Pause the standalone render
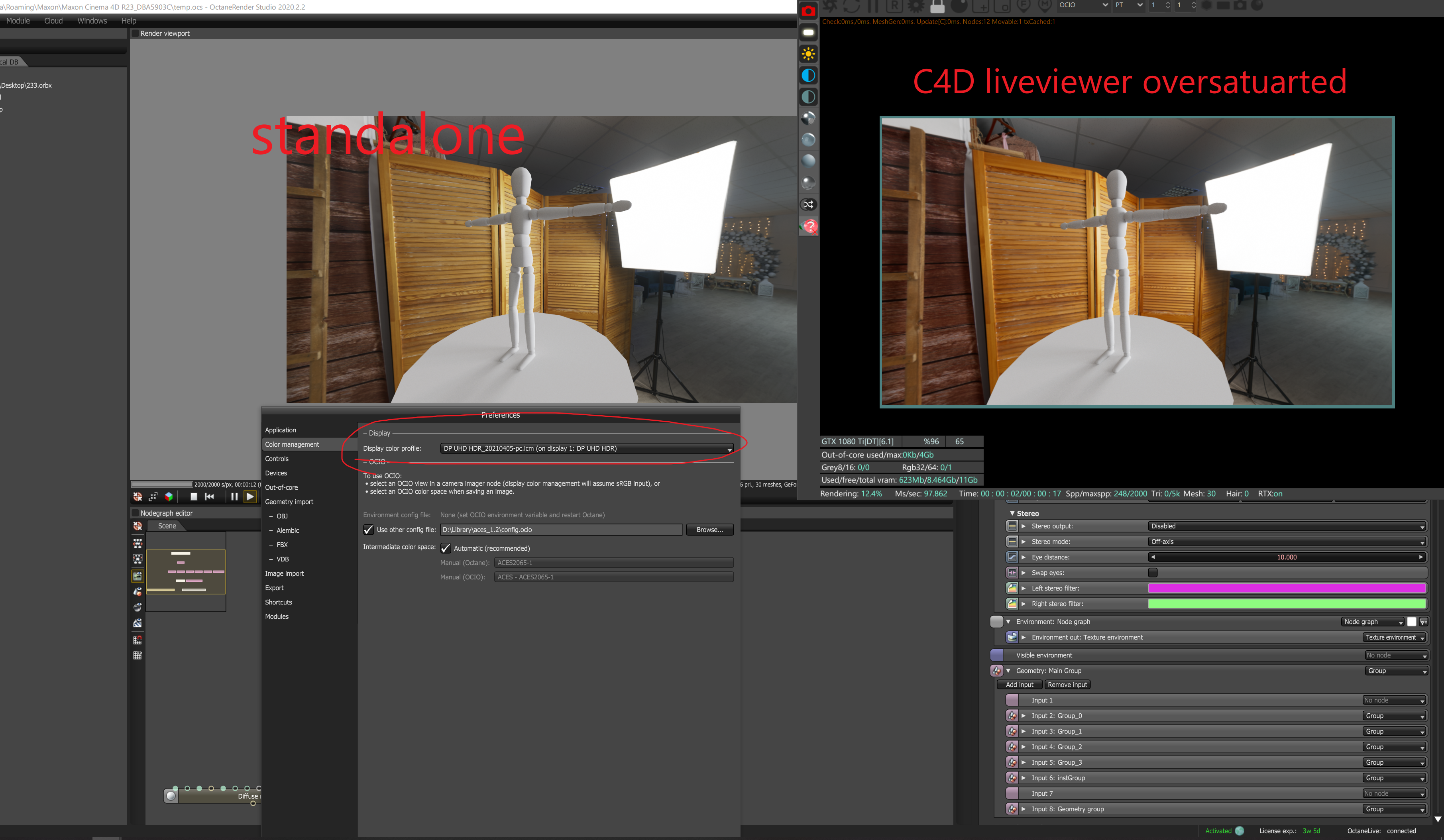This screenshot has width=1444, height=840. click(234, 497)
